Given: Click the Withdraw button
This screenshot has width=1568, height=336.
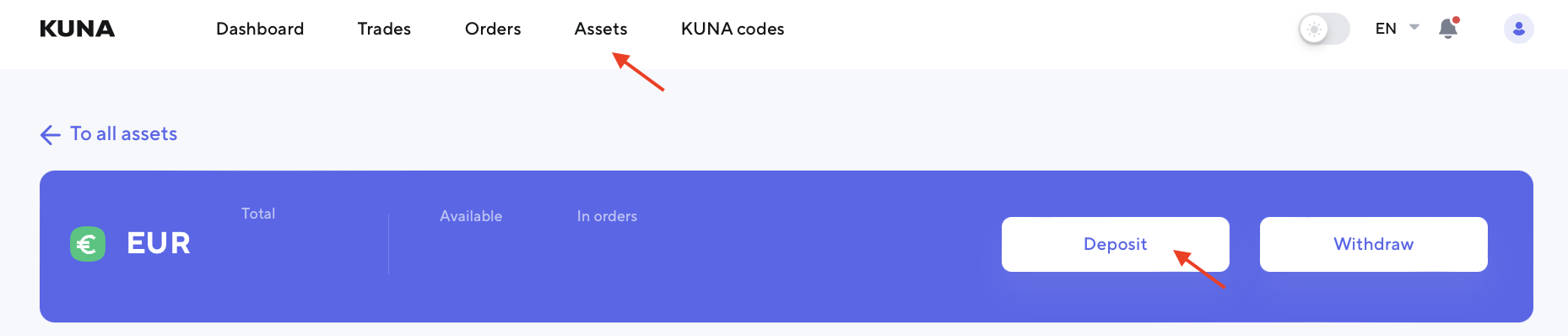Looking at the screenshot, I should click(x=1374, y=244).
